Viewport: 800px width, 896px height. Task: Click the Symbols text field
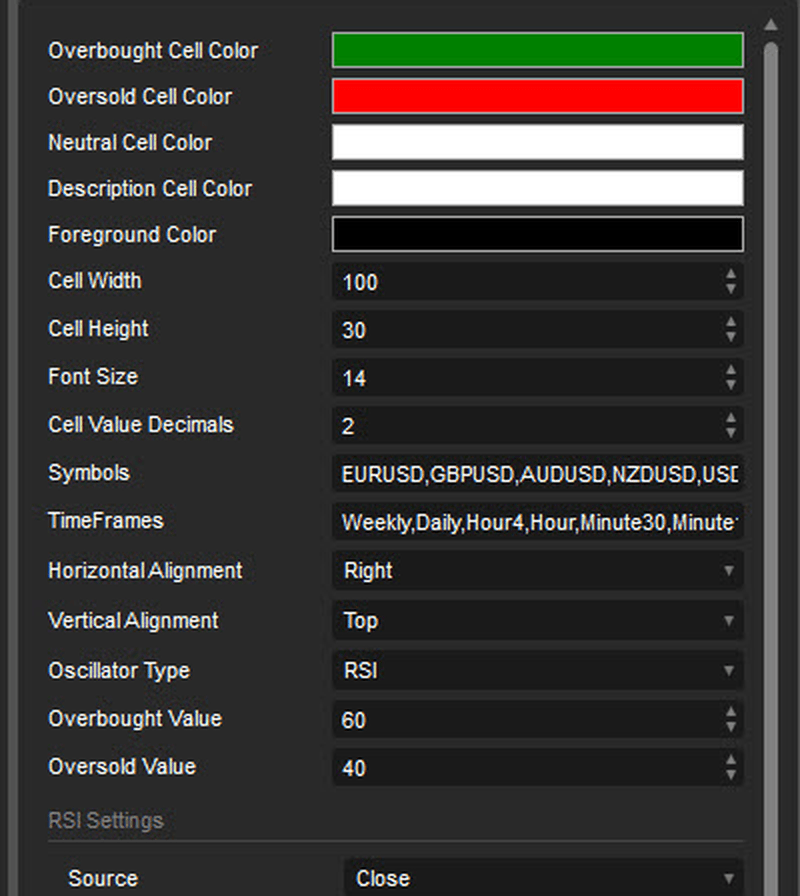coord(537,474)
